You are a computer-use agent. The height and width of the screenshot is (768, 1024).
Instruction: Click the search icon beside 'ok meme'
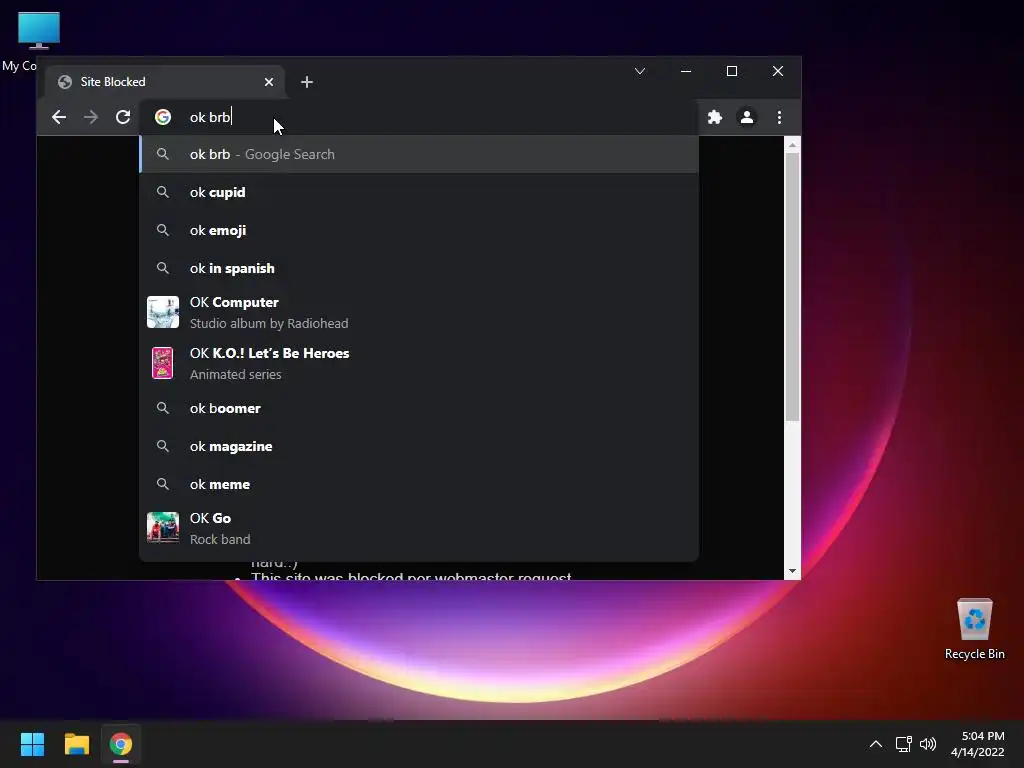(163, 484)
